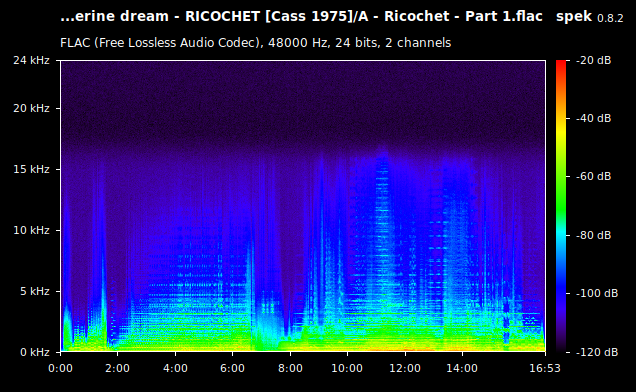This screenshot has width=636, height=392.
Task: Click the 0.8.2 version number
Action: pos(610,18)
